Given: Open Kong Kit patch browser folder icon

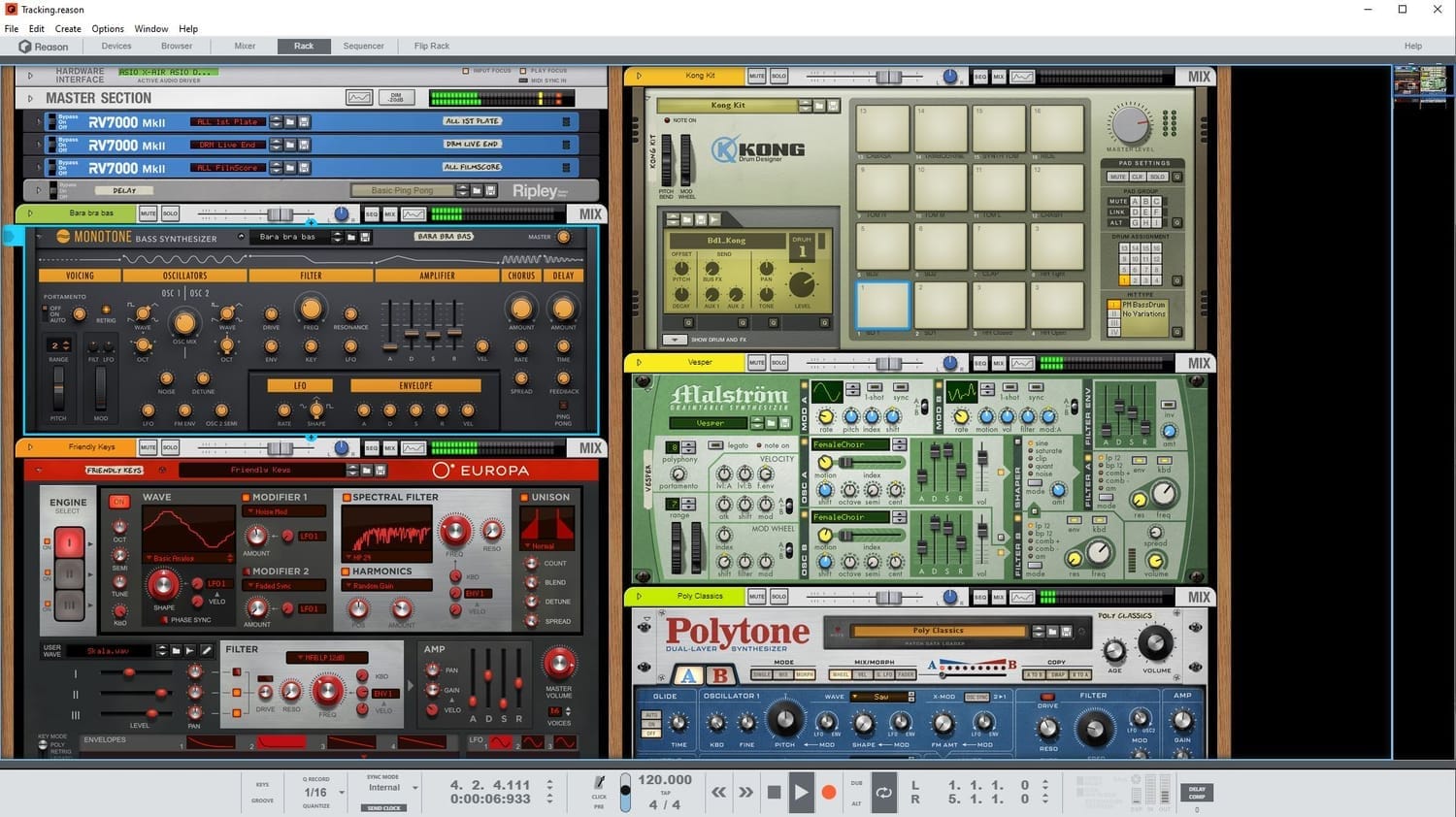Looking at the screenshot, I should click(x=818, y=105).
